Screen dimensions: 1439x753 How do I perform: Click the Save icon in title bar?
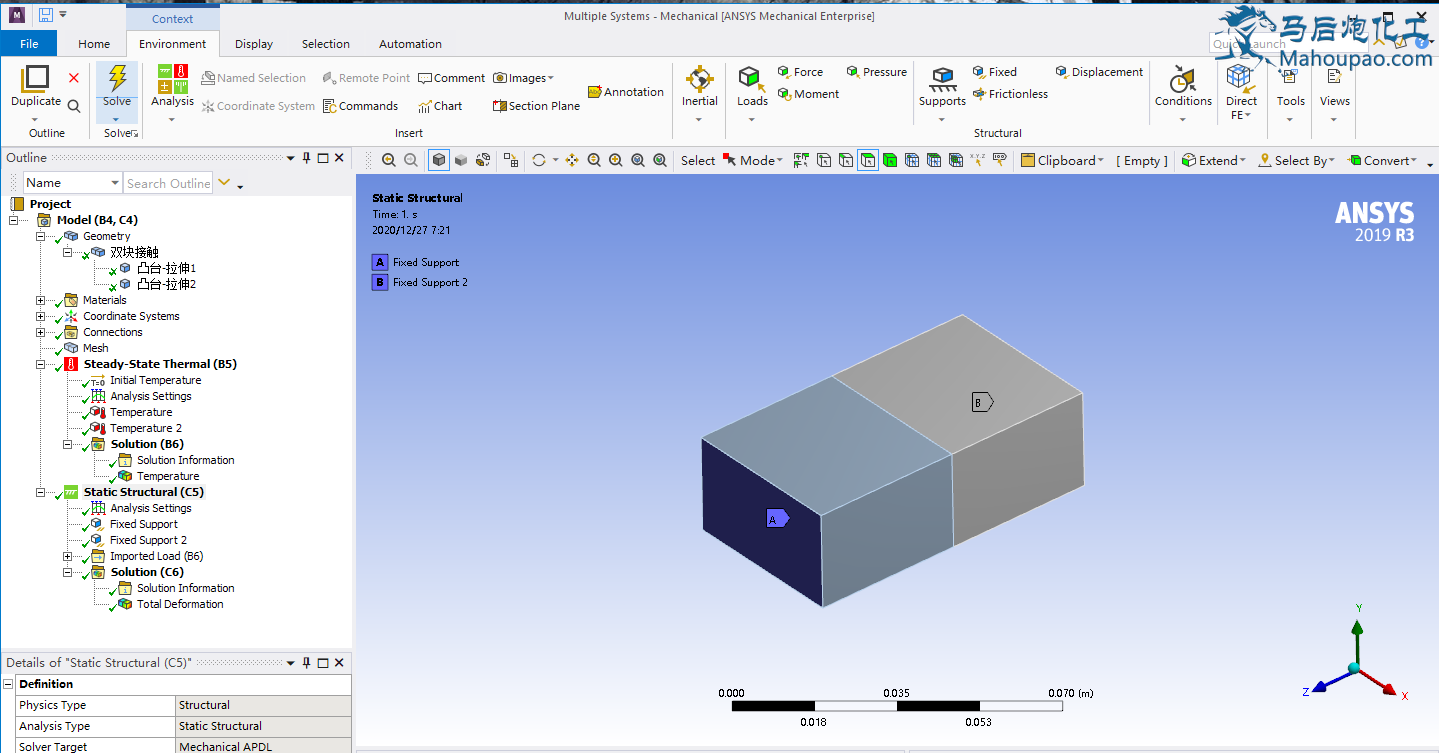[x=46, y=15]
